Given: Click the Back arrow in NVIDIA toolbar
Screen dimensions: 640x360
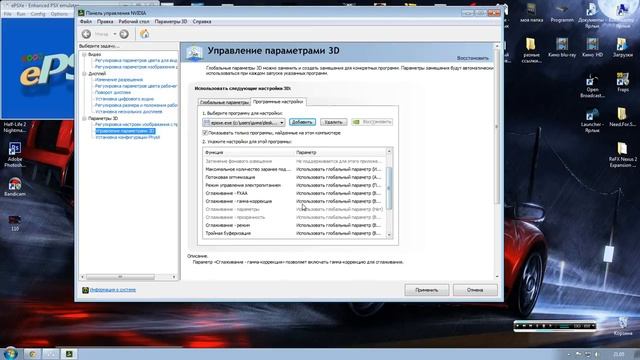Looking at the screenshot, I should (x=86, y=34).
